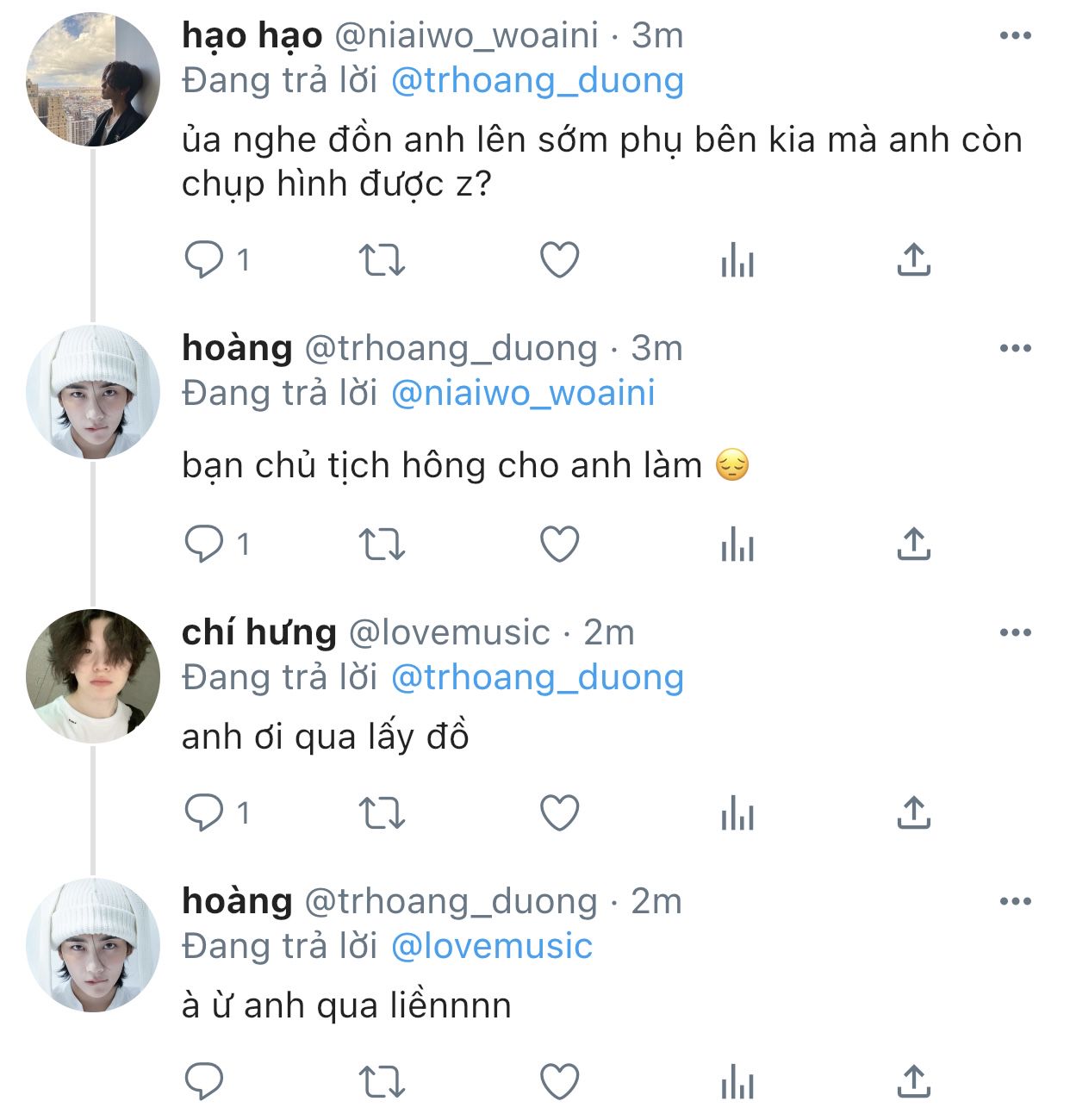View analytics for hạo hạo's tweet
This screenshot has width=1070, height=1120.
click(737, 259)
